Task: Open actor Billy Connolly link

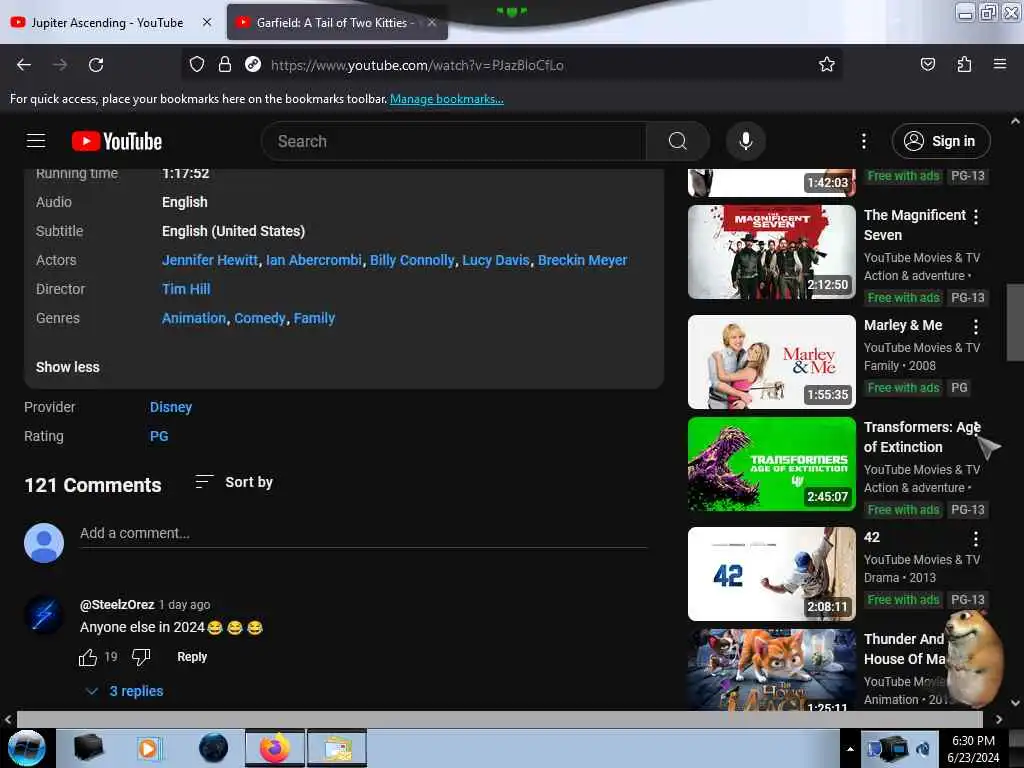Action: coord(411,260)
